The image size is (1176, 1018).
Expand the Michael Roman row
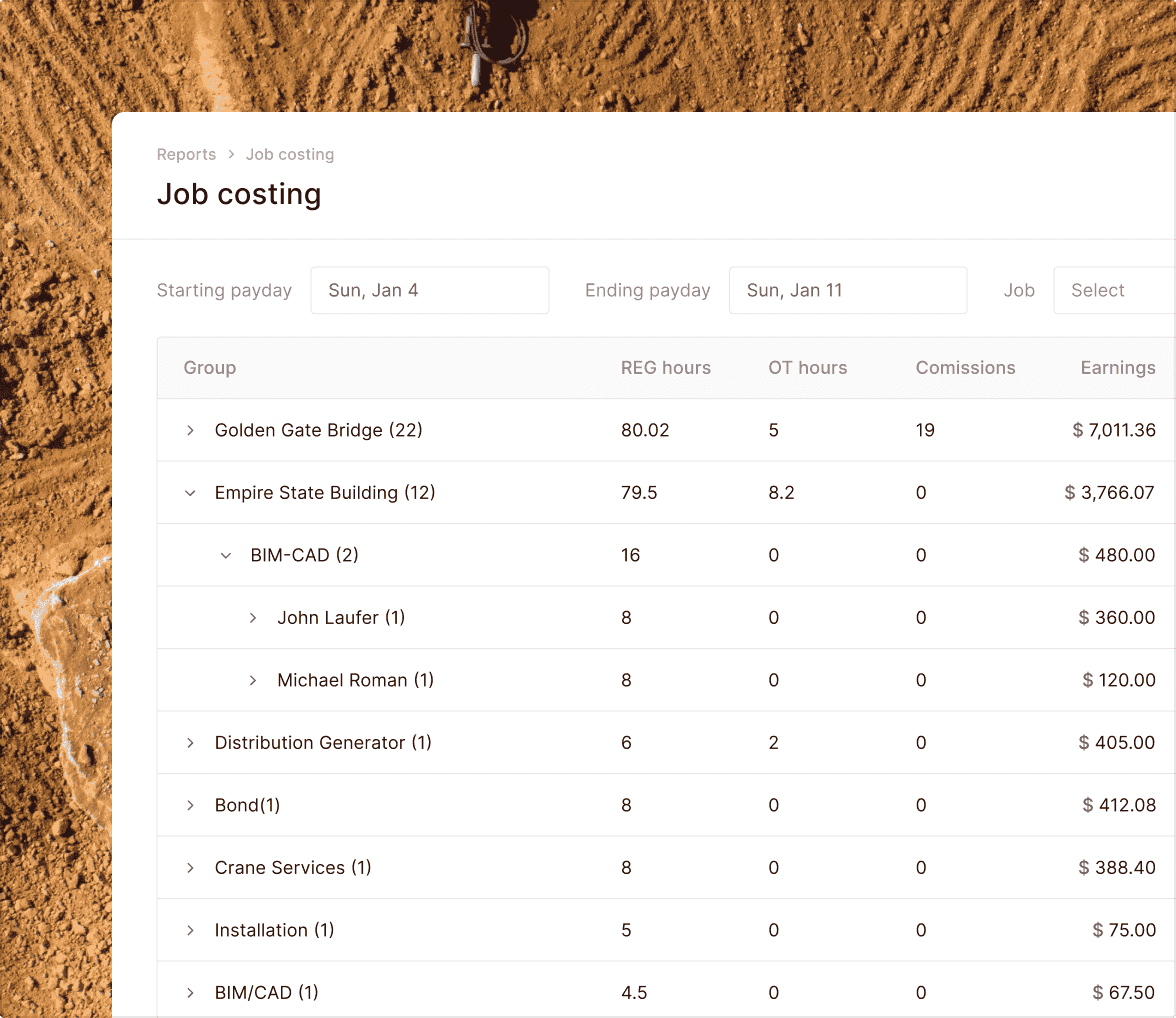[x=252, y=680]
